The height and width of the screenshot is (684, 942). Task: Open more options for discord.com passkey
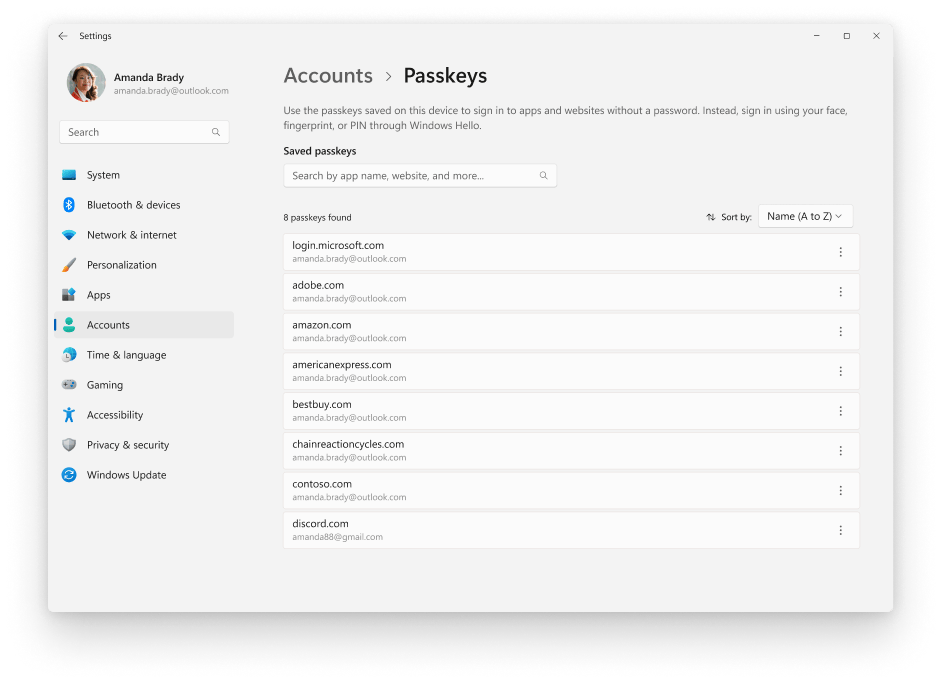[840, 530]
